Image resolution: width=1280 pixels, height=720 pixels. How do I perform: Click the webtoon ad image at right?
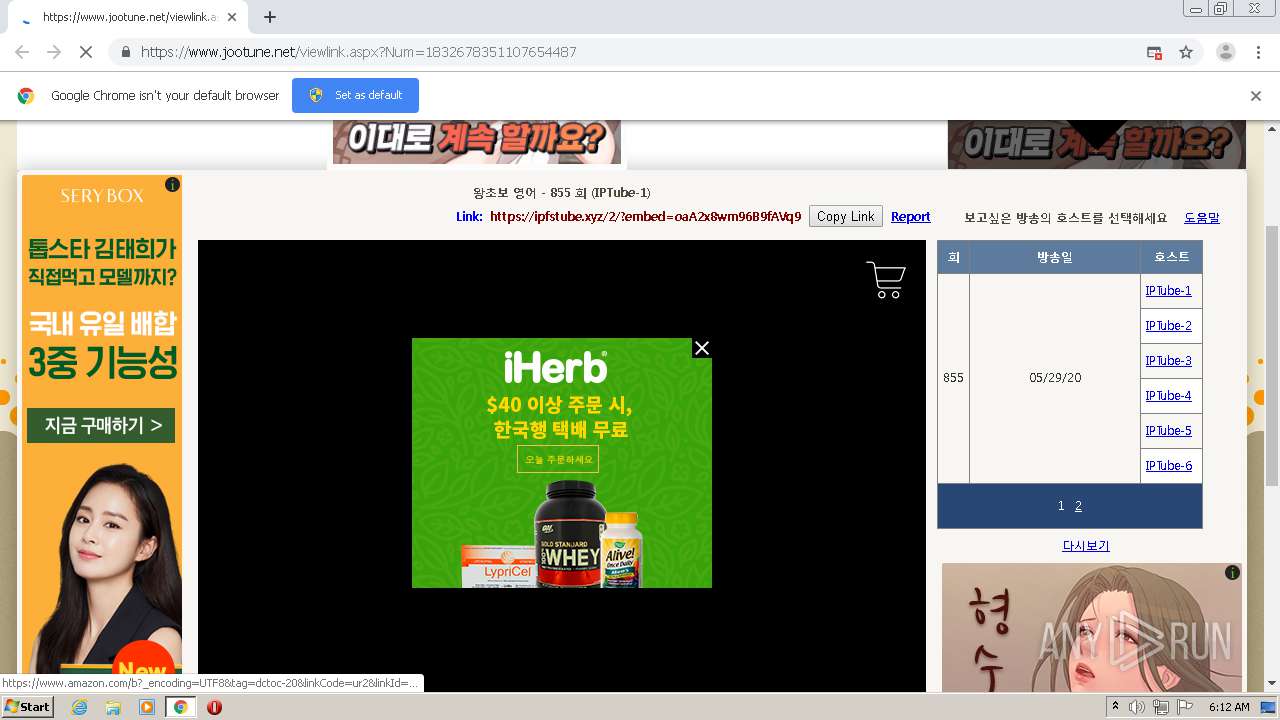[1092, 627]
